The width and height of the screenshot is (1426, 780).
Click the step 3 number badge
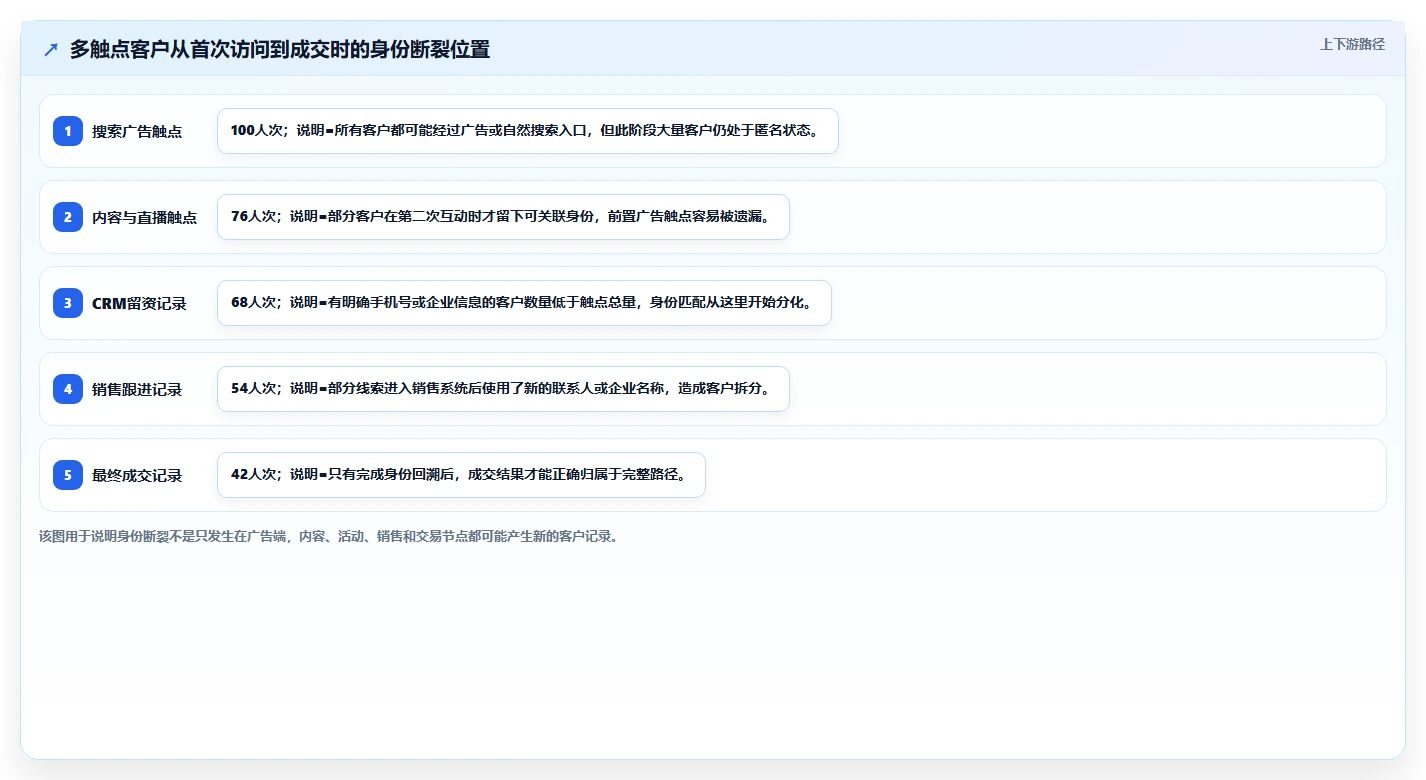click(68, 303)
